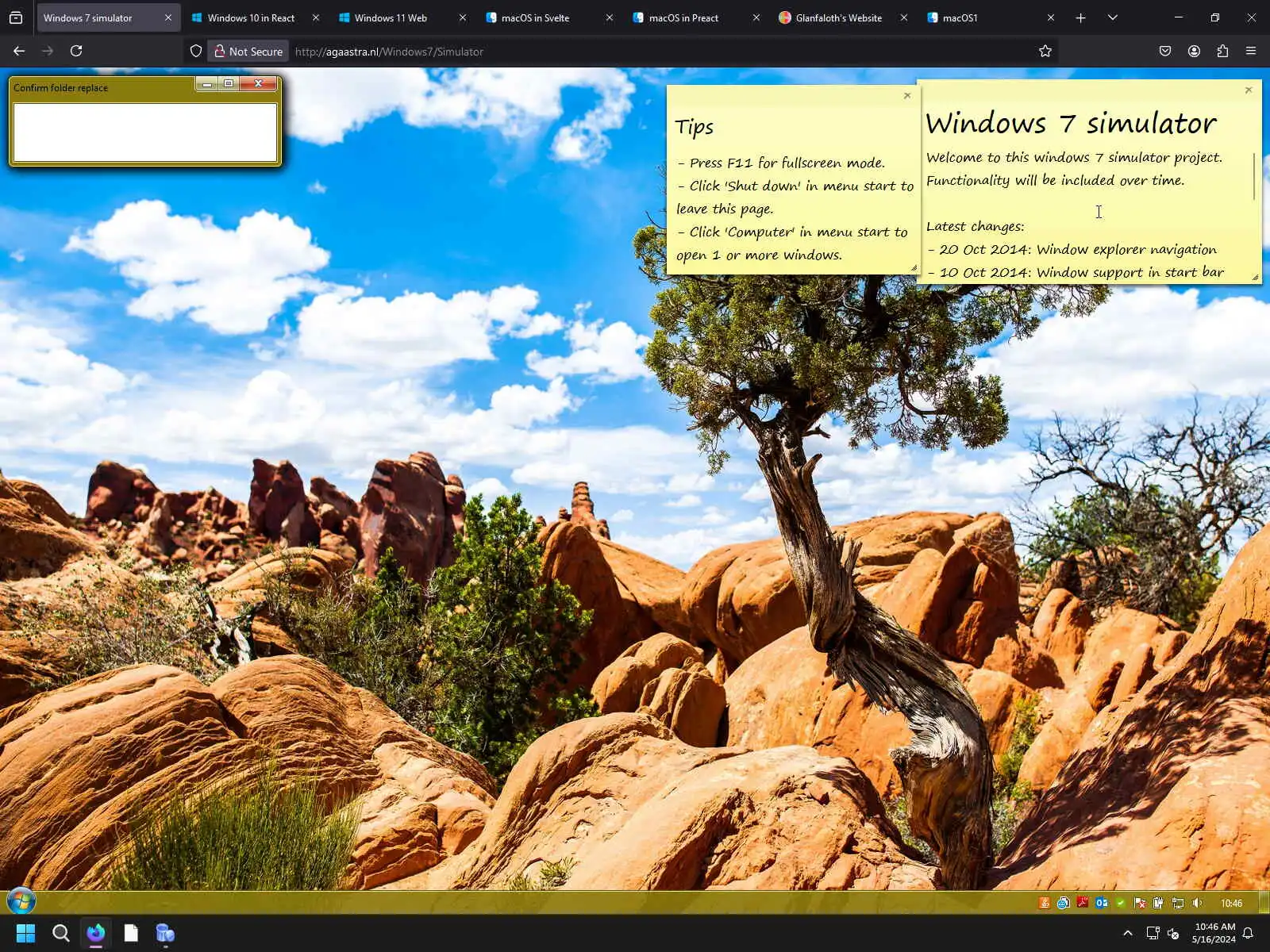Click the muted host volume icon
1270x952 pixels.
[1173, 933]
